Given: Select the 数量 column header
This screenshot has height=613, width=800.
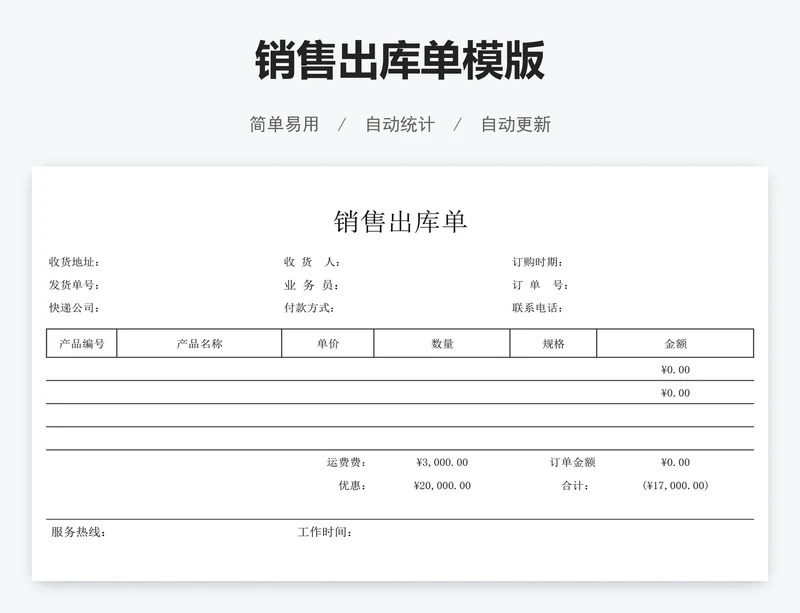Looking at the screenshot, I should 442,344.
